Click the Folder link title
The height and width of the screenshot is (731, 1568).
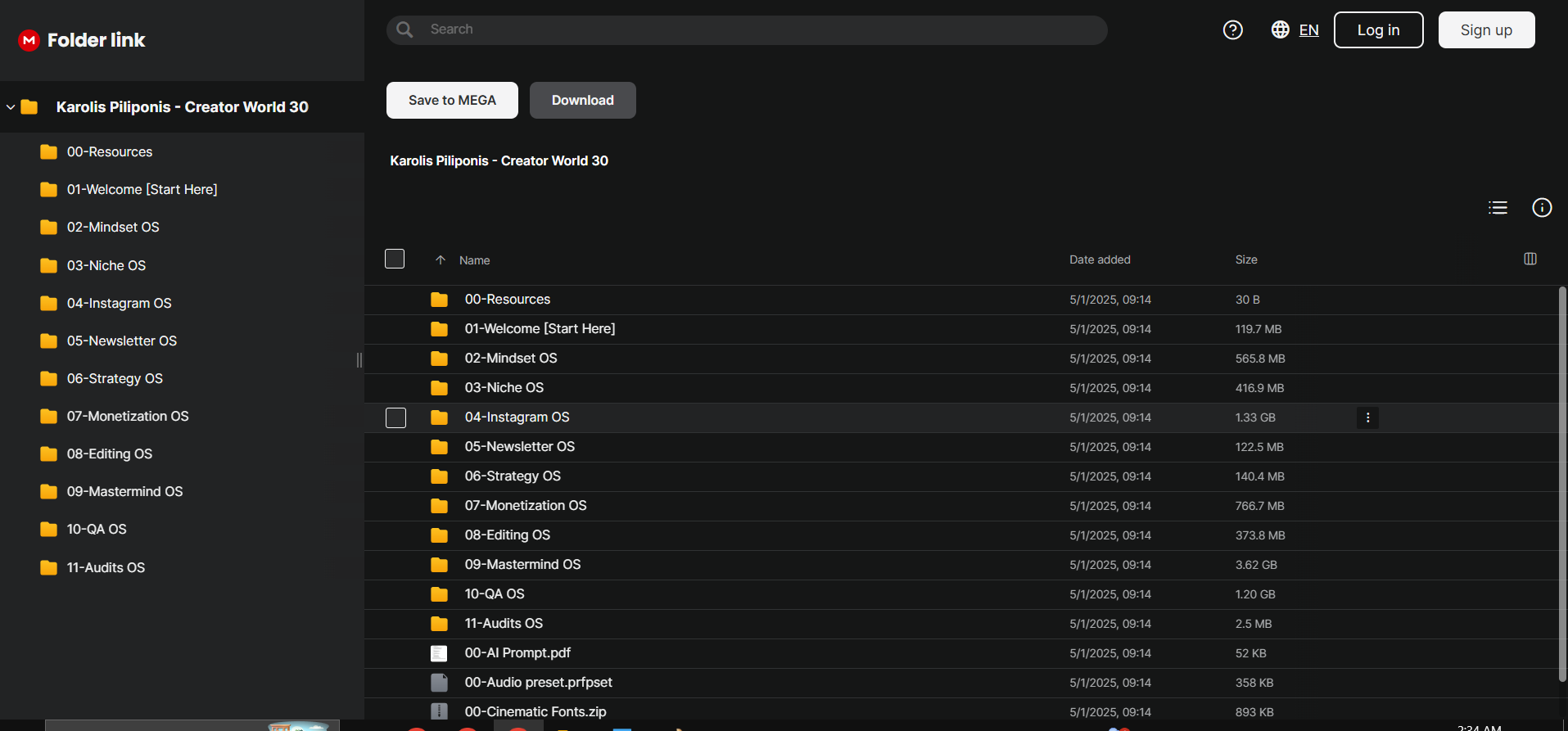[96, 40]
